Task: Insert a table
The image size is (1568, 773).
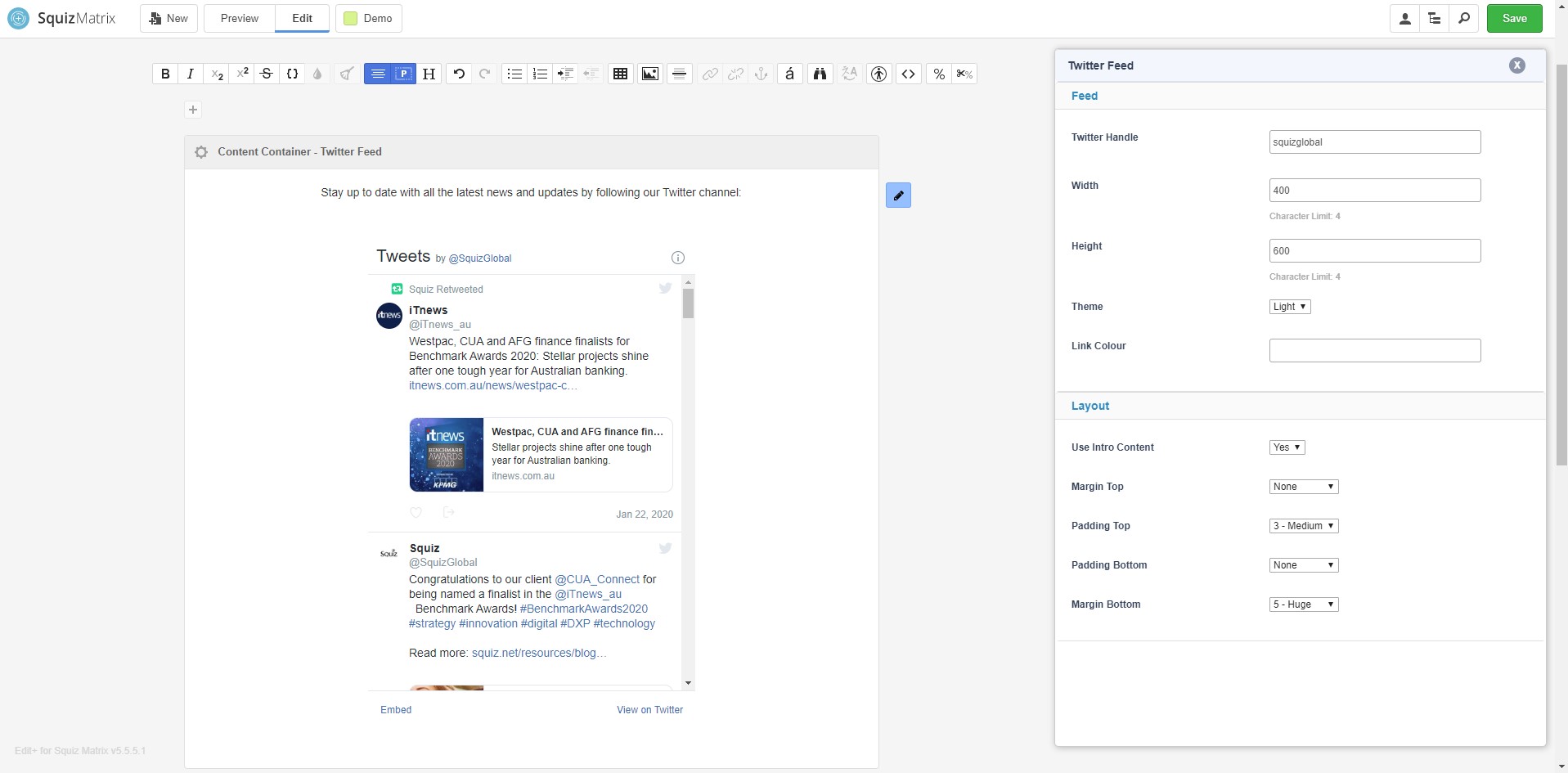Action: tap(621, 74)
